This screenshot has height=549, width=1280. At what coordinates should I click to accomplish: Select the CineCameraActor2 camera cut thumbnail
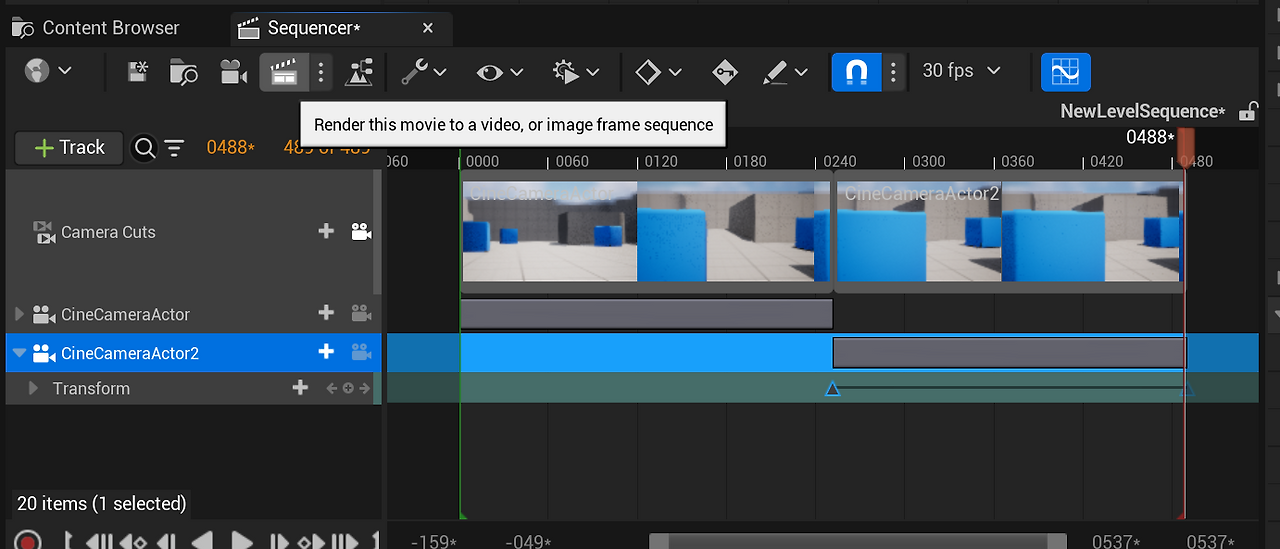(x=1008, y=232)
